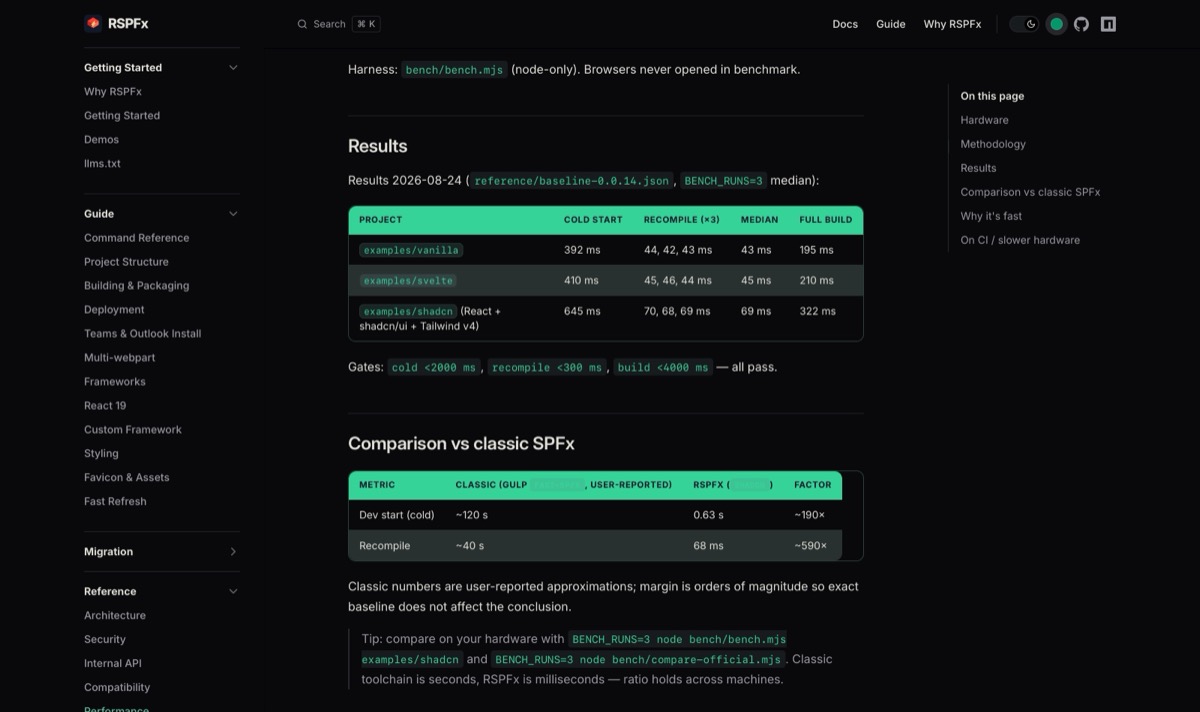1200x712 pixels.
Task: Open Custom Framework page
Action: 133,430
